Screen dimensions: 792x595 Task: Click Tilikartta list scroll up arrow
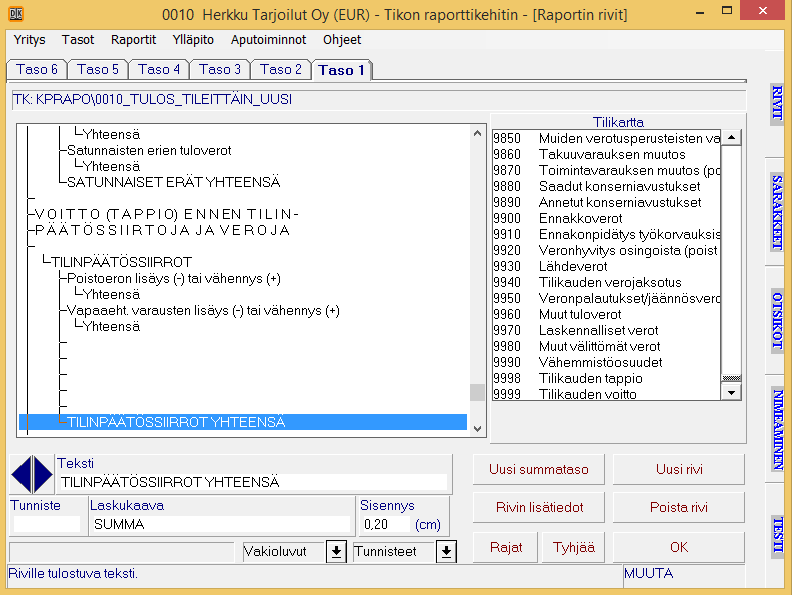pyautogui.click(x=731, y=137)
